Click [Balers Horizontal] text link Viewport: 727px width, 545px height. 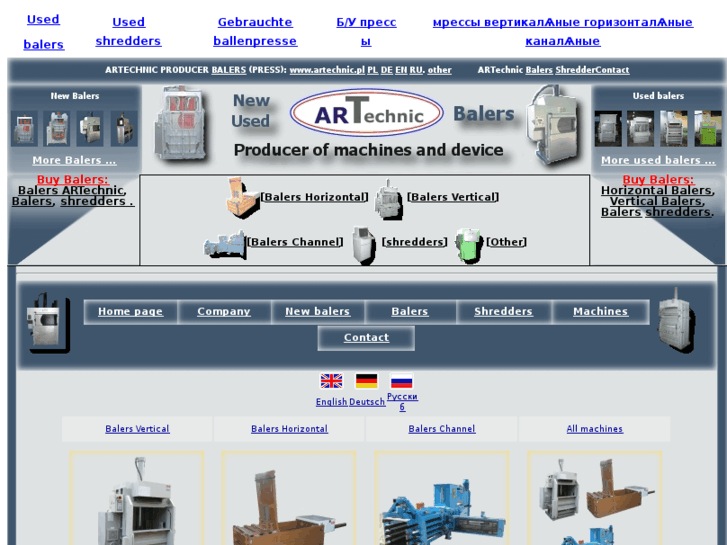coord(314,197)
